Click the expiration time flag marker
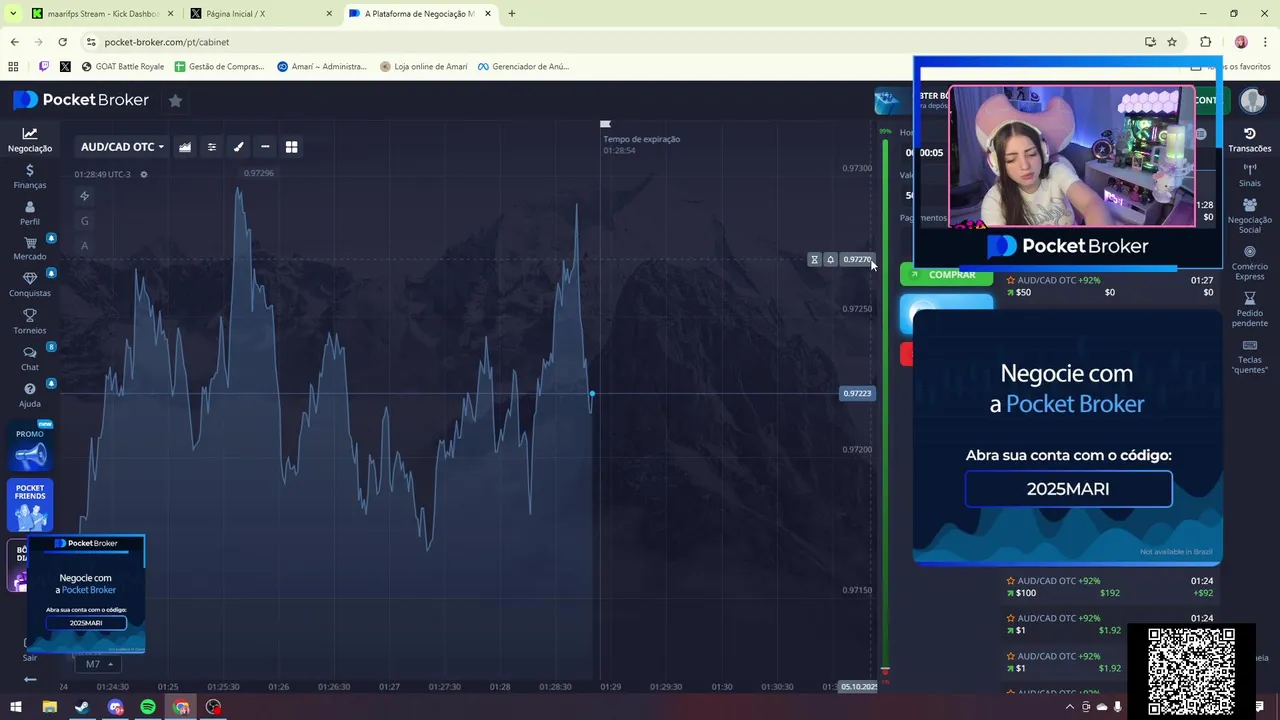1280x720 pixels. (605, 124)
